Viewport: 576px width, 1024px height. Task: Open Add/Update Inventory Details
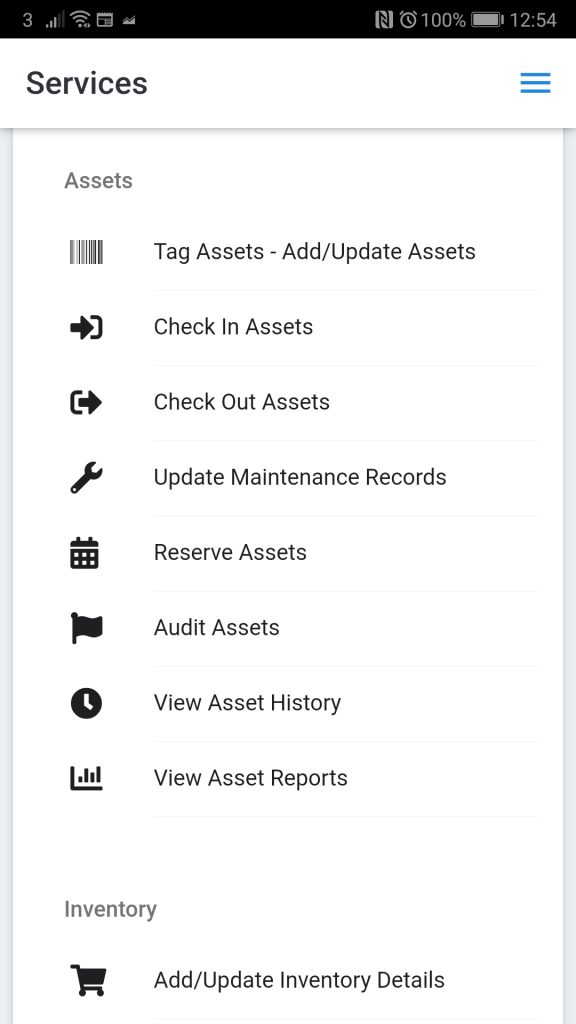(x=299, y=980)
